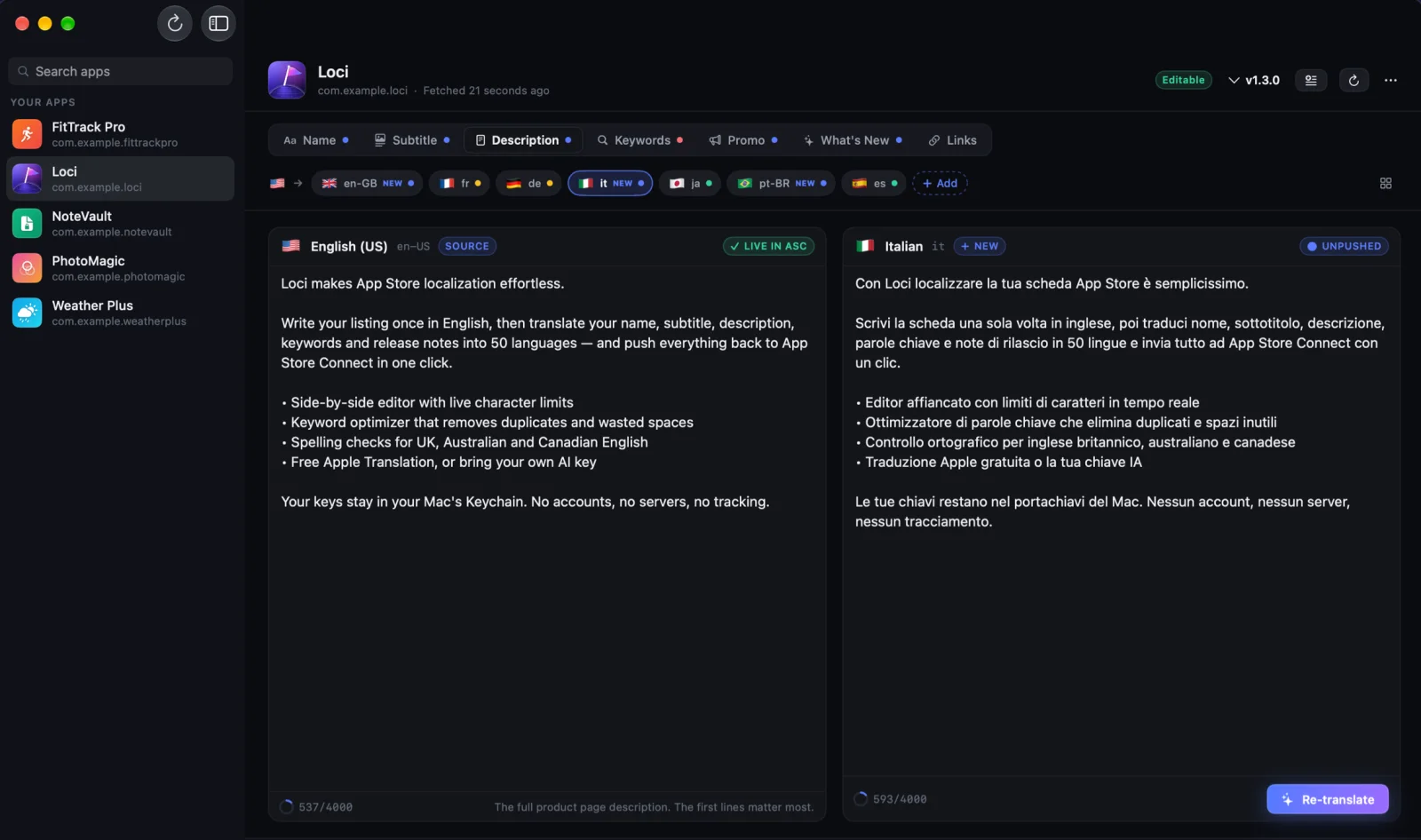1421x840 pixels.
Task: Click the UNPUSHED badge
Action: 1344,246
